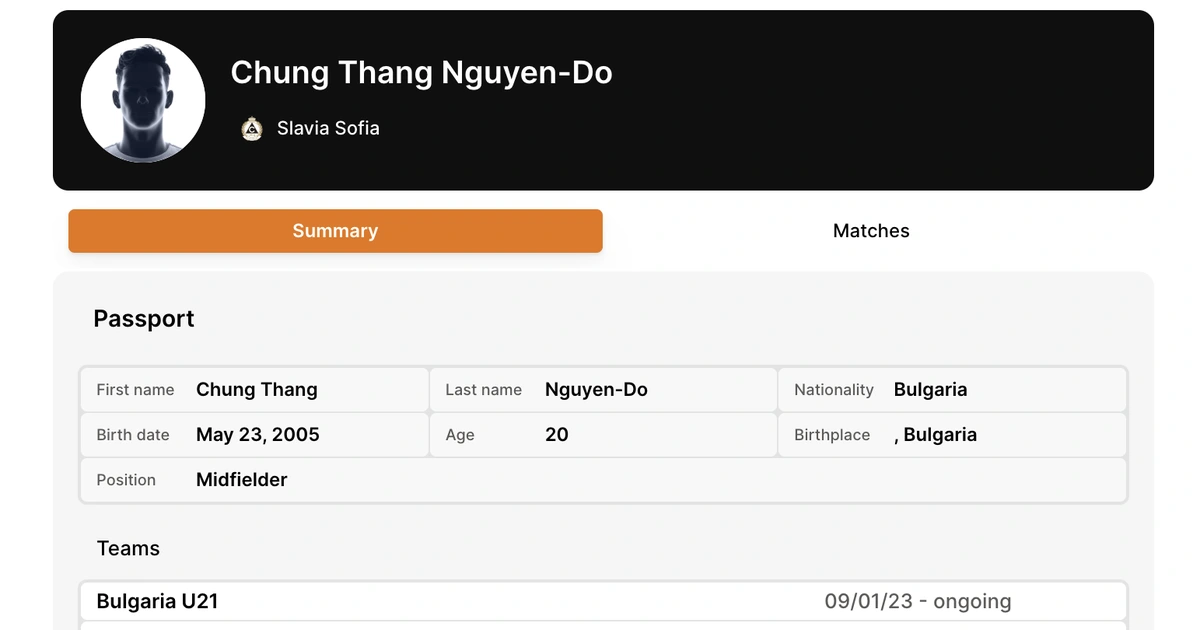The image size is (1200, 630).
Task: Click the Birth date May 23, 2005 value
Action: 258,435
